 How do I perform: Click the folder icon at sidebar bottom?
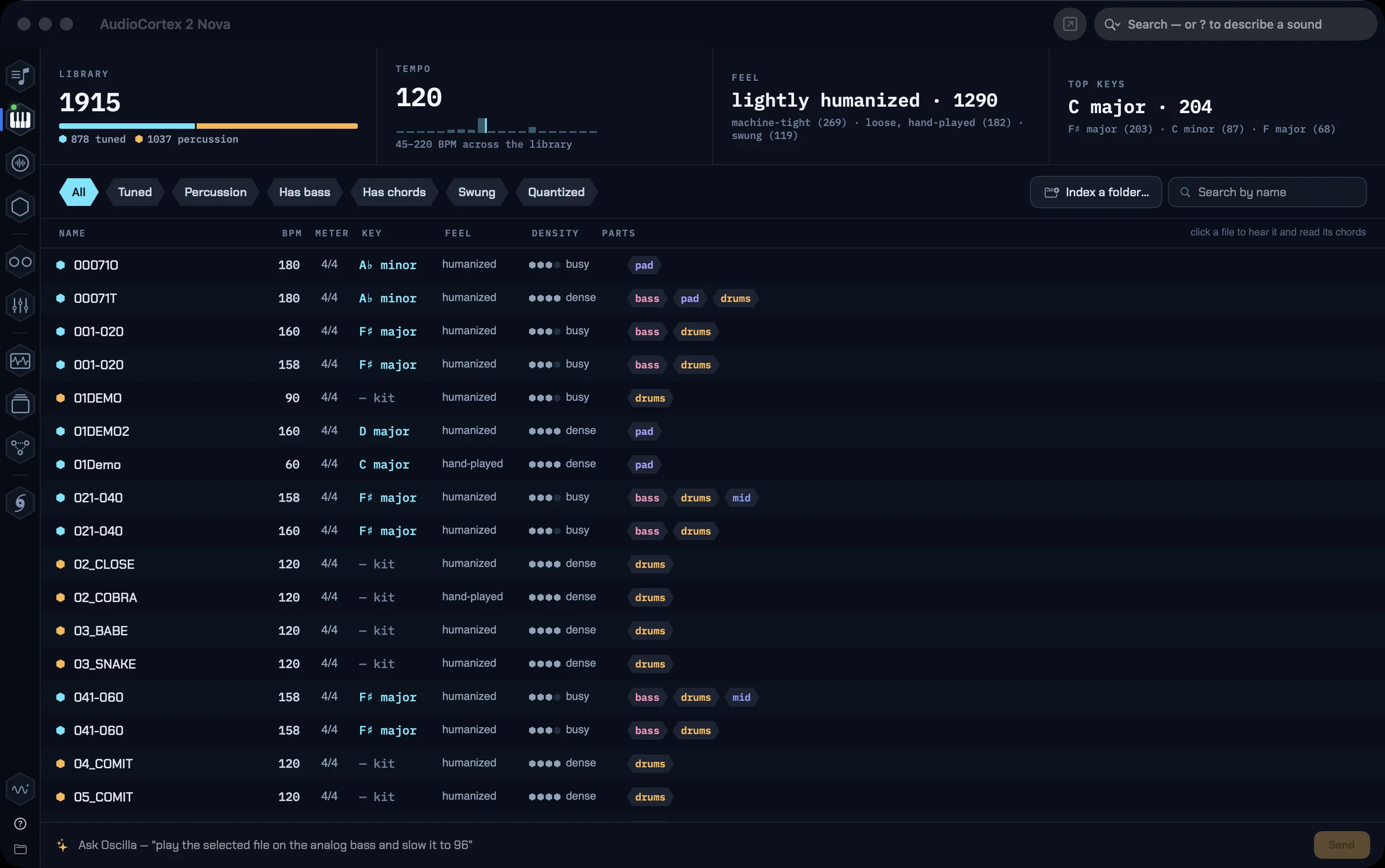(20, 849)
